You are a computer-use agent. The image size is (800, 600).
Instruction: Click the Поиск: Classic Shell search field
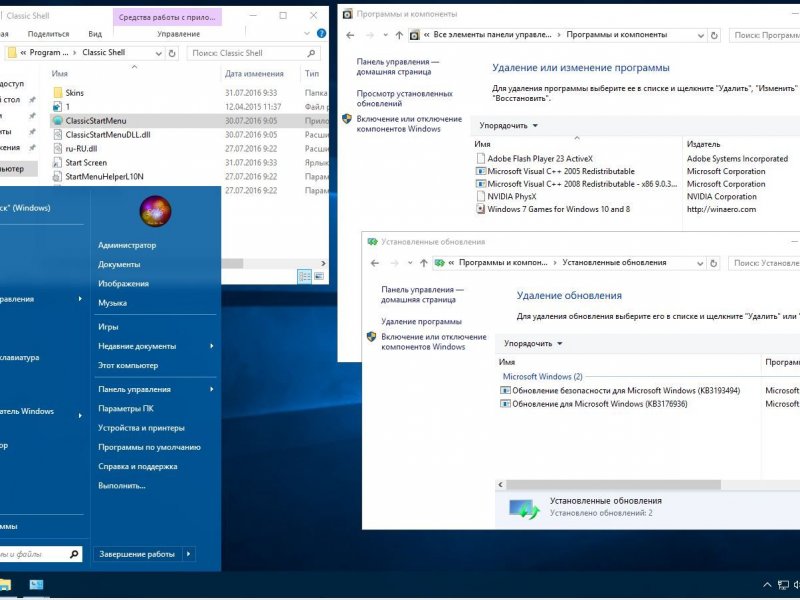254,53
